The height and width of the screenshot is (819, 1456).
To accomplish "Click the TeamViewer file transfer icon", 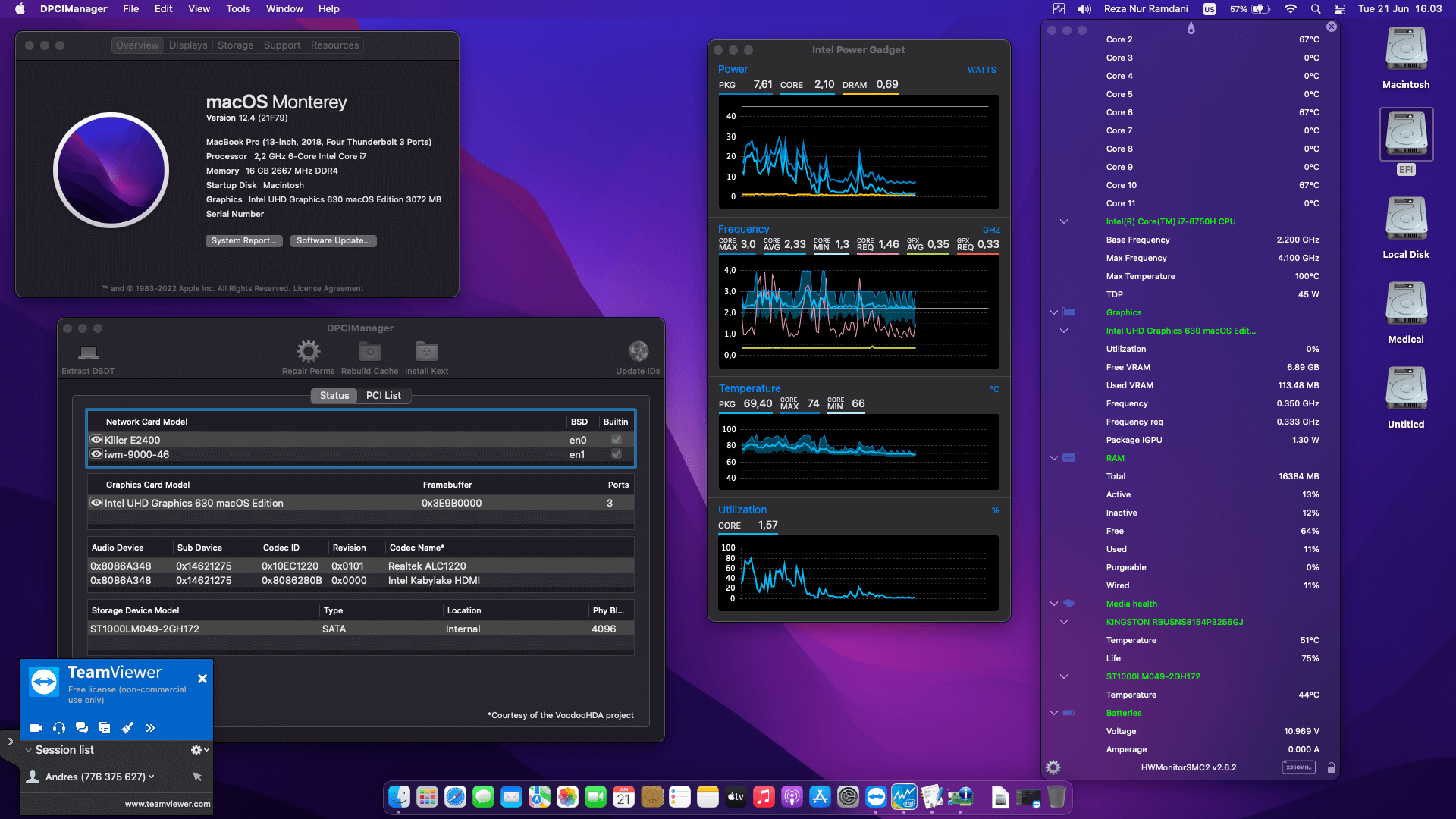I will pos(105,728).
